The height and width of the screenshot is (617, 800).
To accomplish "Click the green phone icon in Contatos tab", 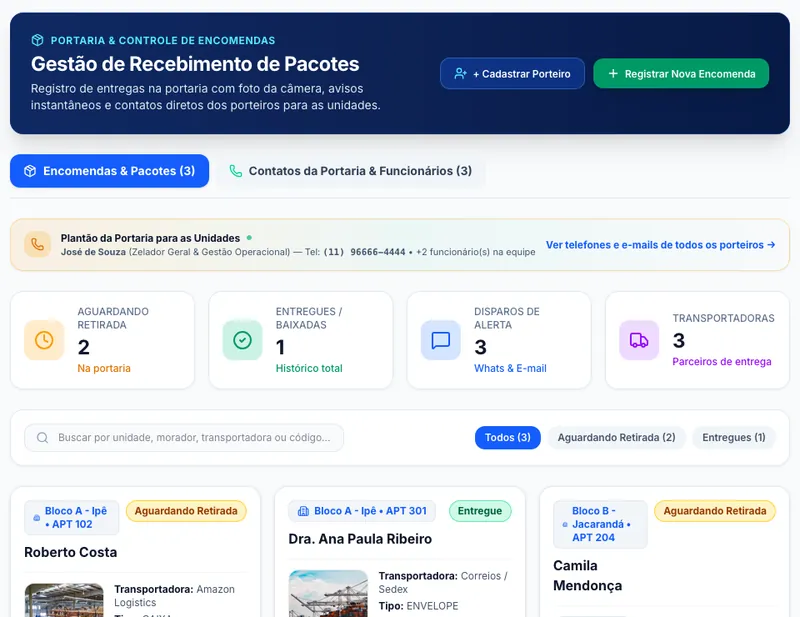I will coord(235,171).
